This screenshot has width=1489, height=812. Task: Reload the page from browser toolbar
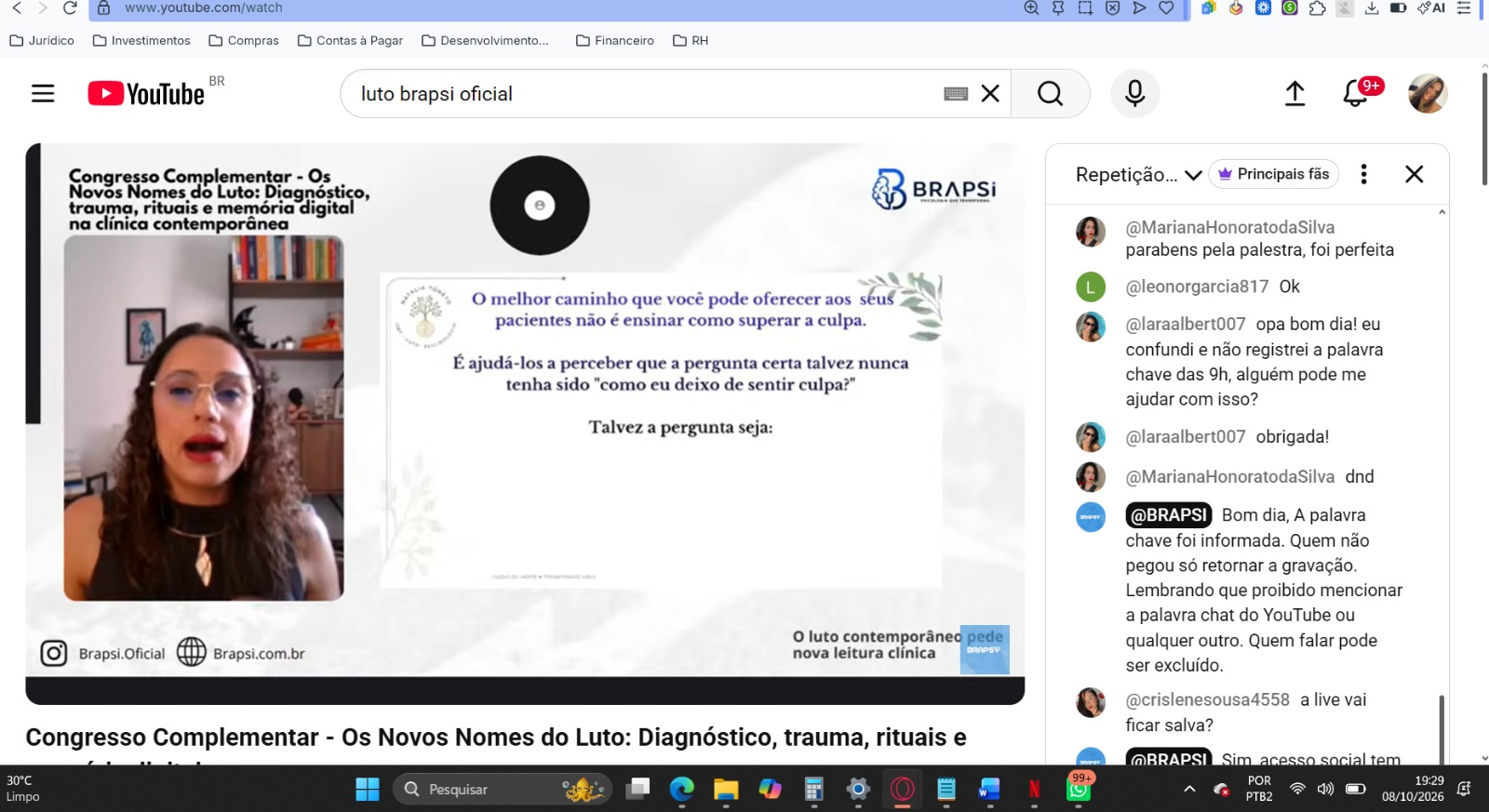coord(70,7)
